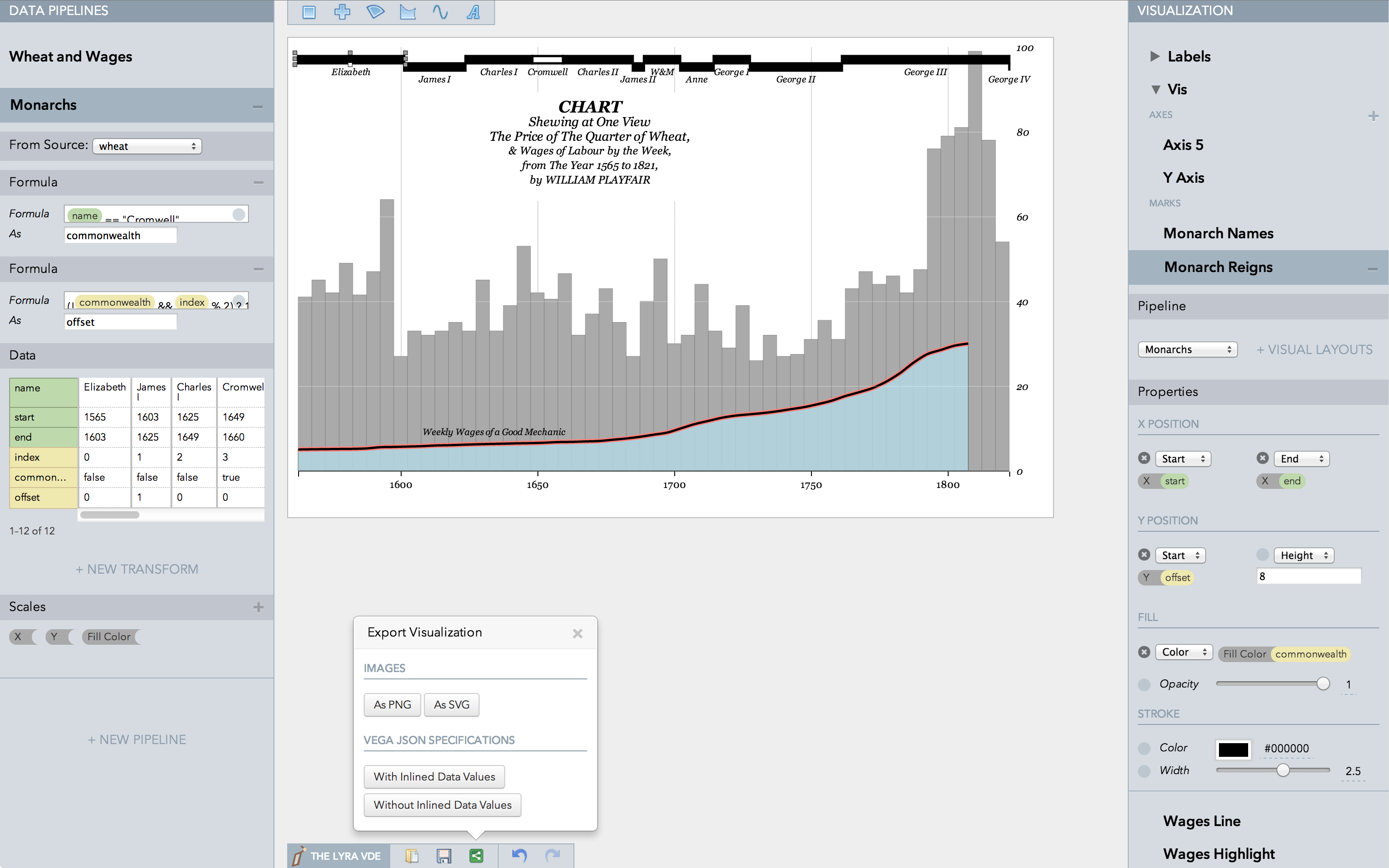Select Monarchs pipeline dropdown

[1187, 347]
